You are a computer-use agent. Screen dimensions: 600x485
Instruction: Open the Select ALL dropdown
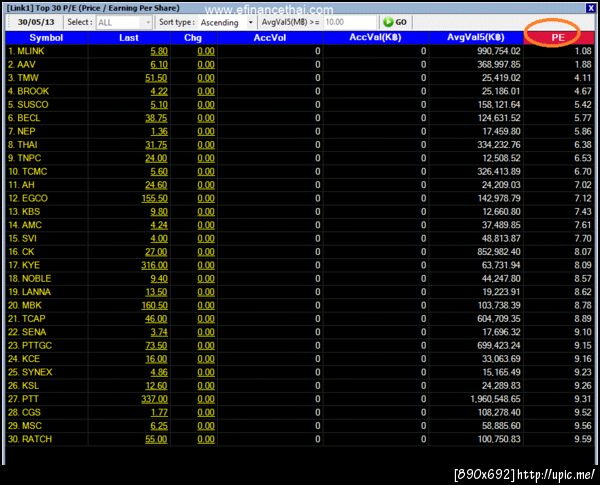(124, 22)
